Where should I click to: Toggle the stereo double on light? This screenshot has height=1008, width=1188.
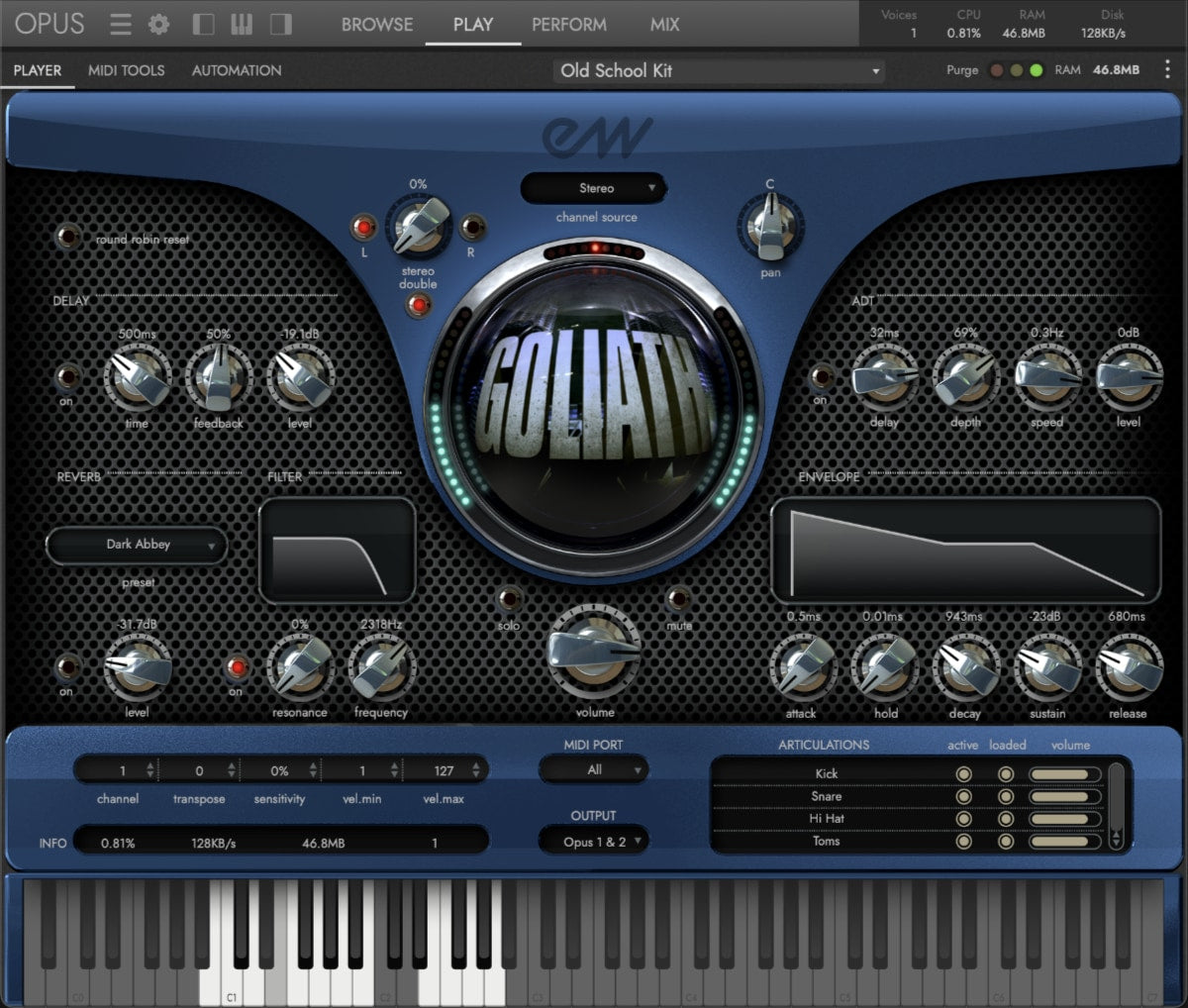point(418,305)
